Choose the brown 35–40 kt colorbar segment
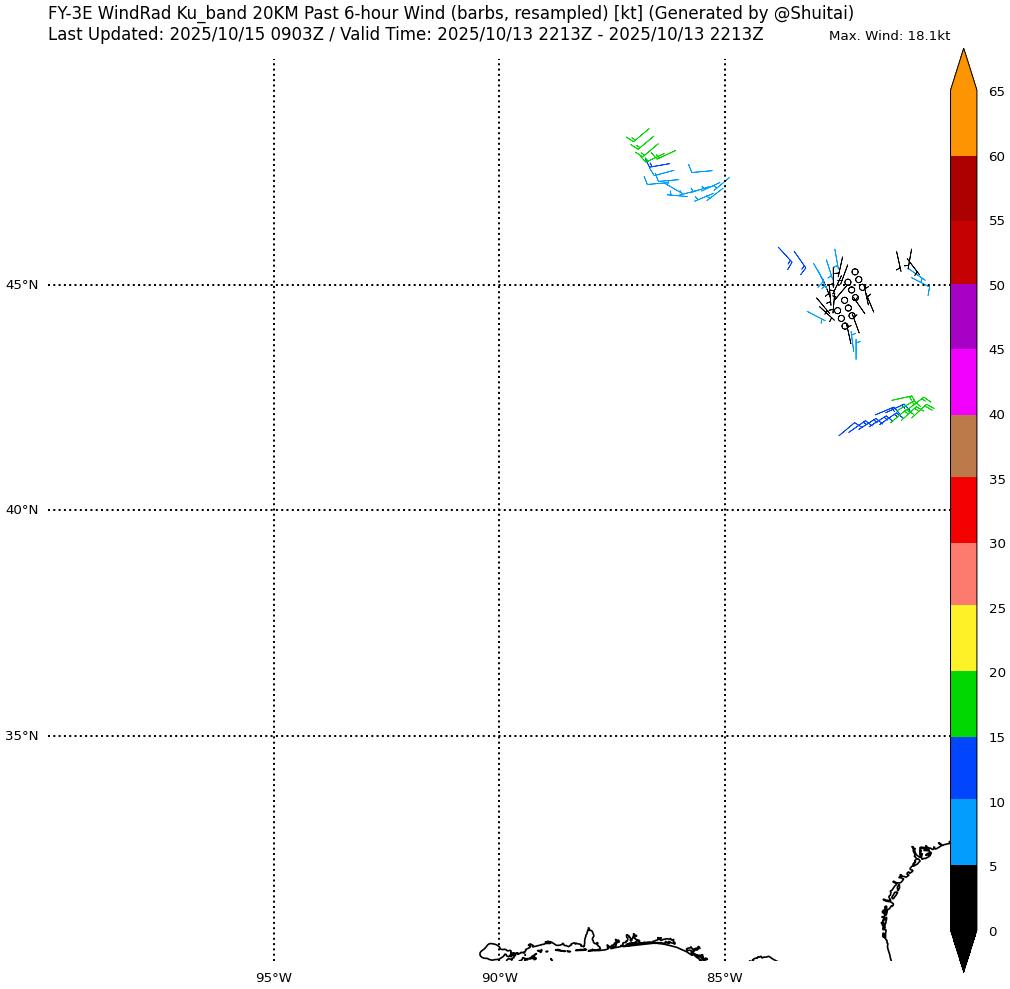Screen dimensions: 1010x989 [x=963, y=446]
